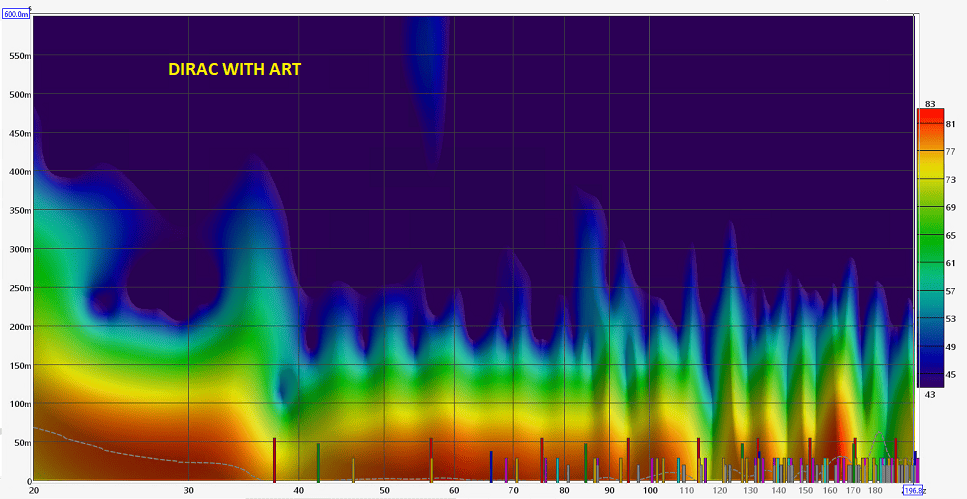The image size is (967, 499).
Task: Click the 250m time axis label
Action: tap(20, 288)
